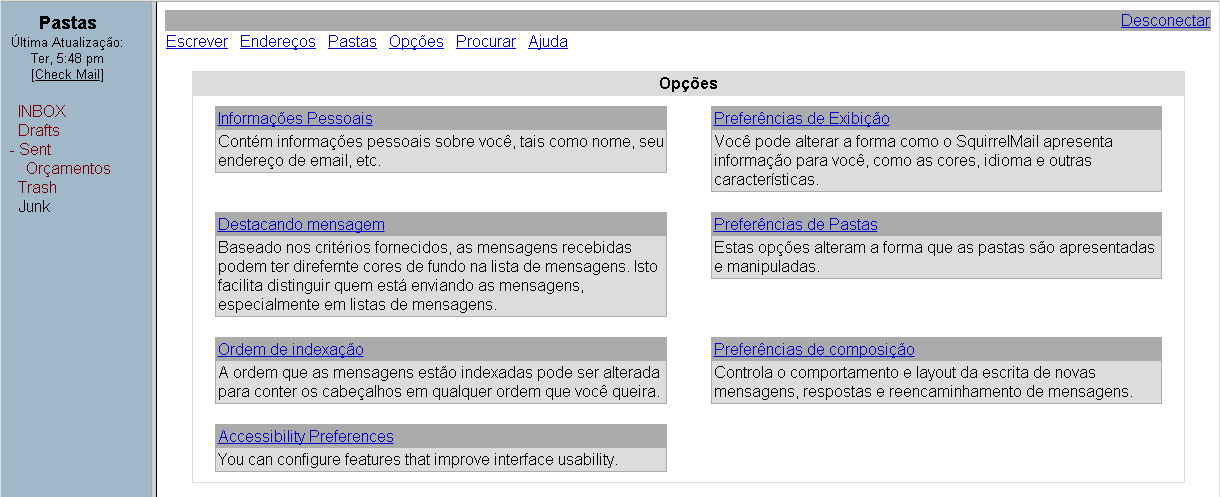Click the Check Mail link

point(67,75)
